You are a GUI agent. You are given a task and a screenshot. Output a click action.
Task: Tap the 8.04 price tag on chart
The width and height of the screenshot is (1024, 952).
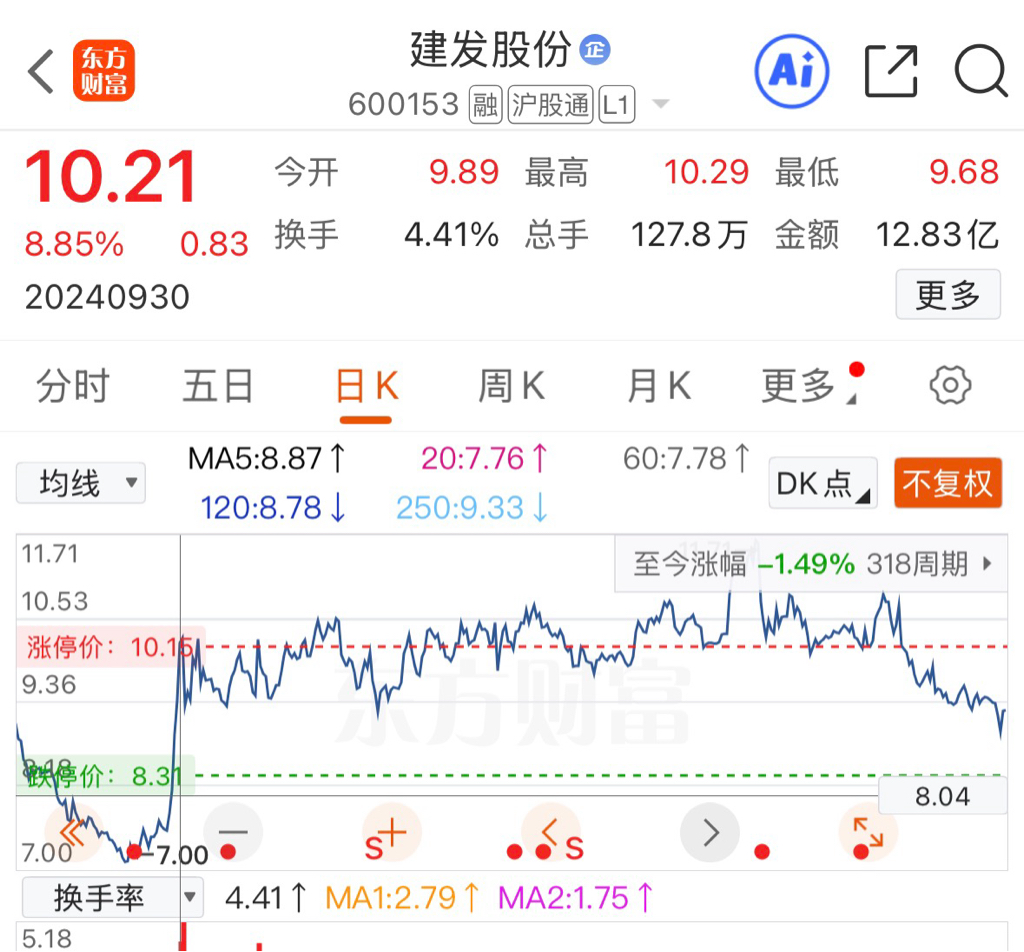942,796
